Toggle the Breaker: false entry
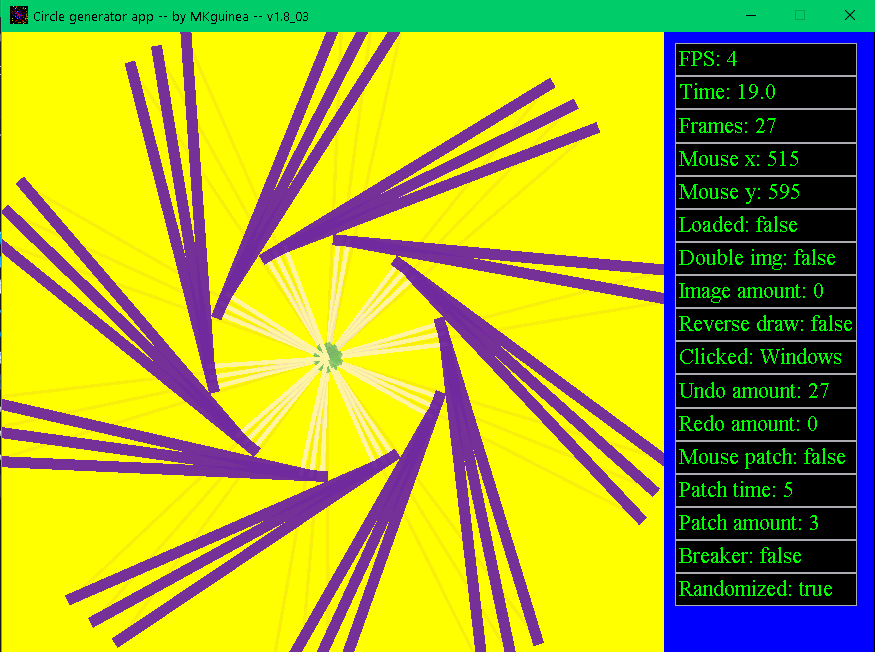This screenshot has height=652, width=875. 766,556
